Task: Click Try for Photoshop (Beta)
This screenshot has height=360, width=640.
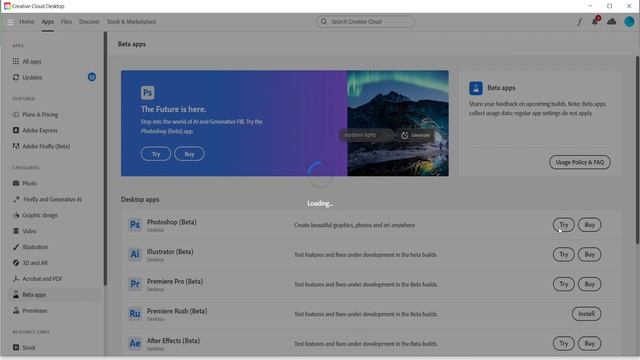Action: [x=564, y=225]
